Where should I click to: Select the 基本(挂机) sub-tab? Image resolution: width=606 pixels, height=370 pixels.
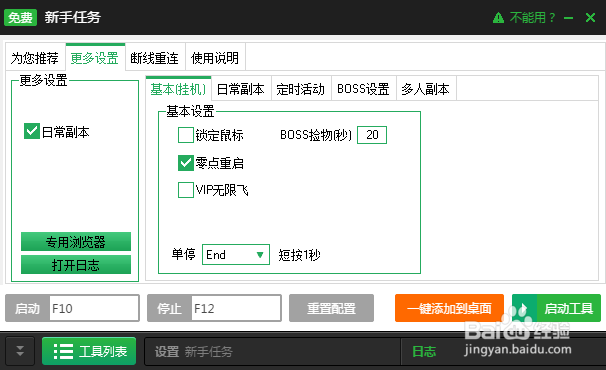[179, 89]
